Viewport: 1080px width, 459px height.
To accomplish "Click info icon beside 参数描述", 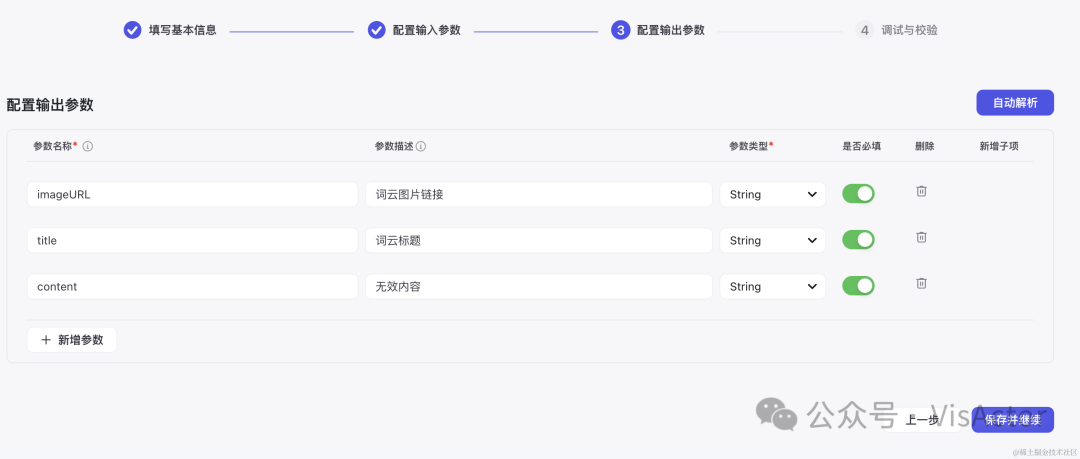I will coord(421,146).
